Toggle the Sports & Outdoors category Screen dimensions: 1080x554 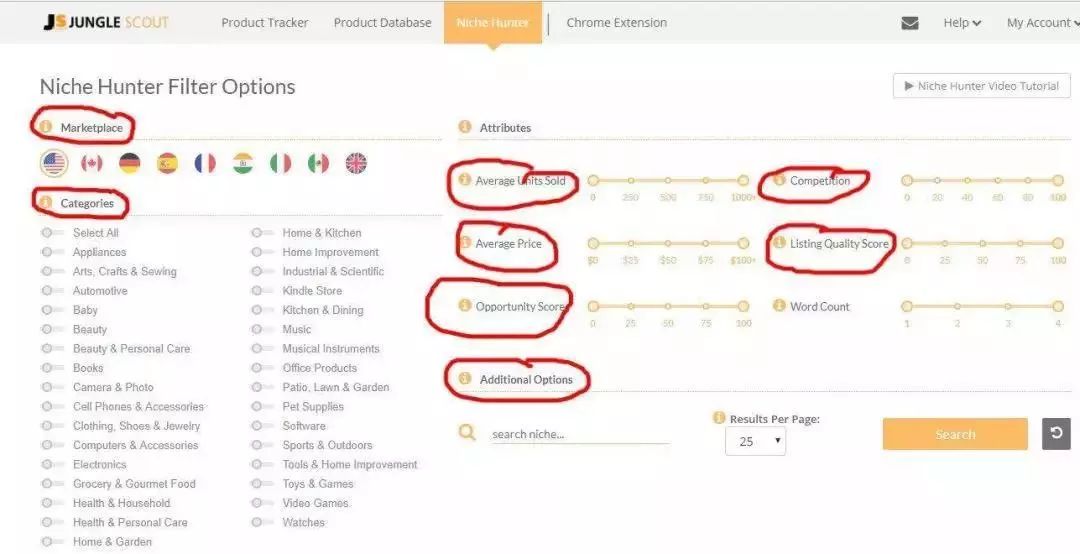(x=262, y=445)
